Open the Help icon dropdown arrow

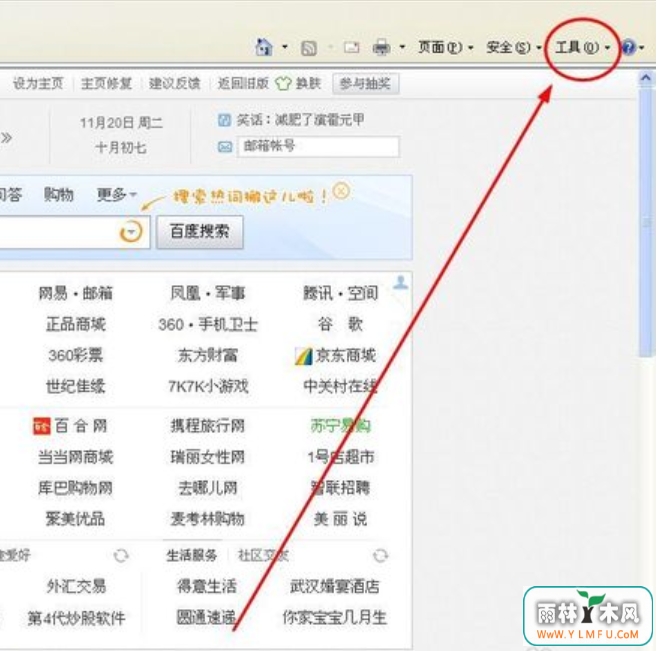click(642, 47)
